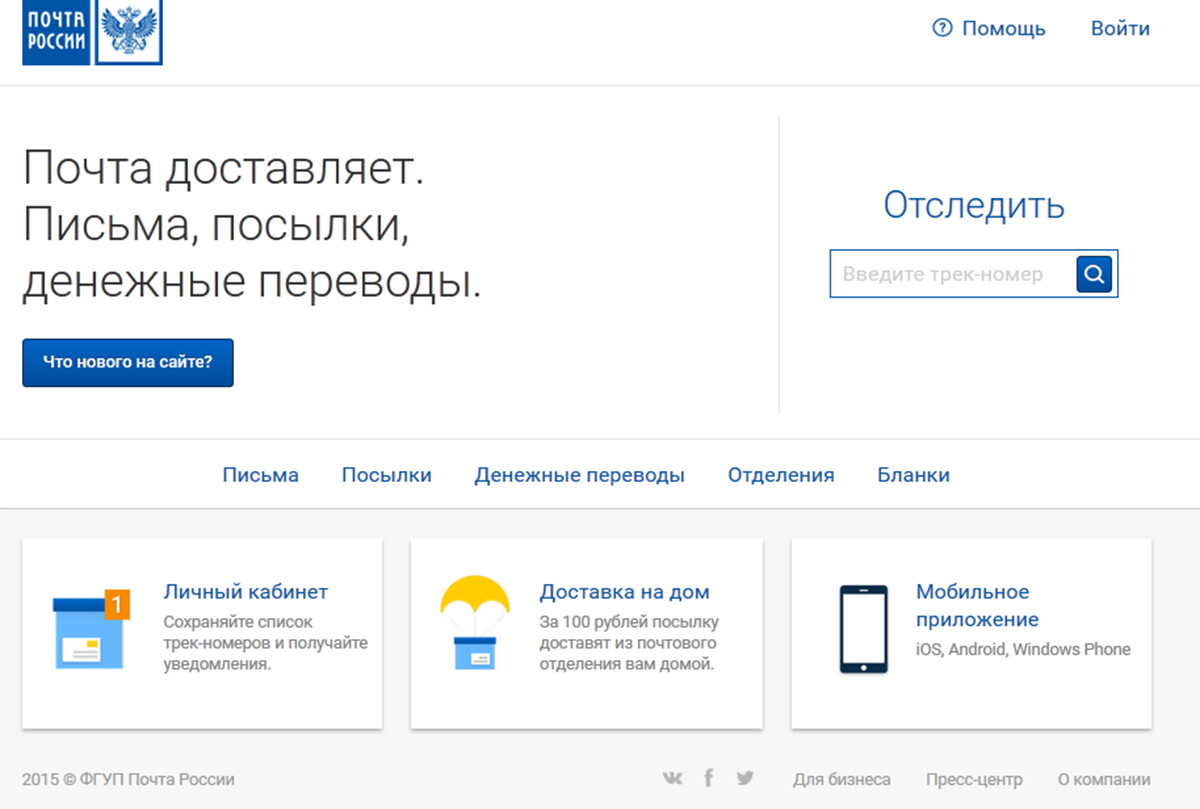1200x809 pixels.
Task: Click the parachute delivery icon
Action: (475, 623)
